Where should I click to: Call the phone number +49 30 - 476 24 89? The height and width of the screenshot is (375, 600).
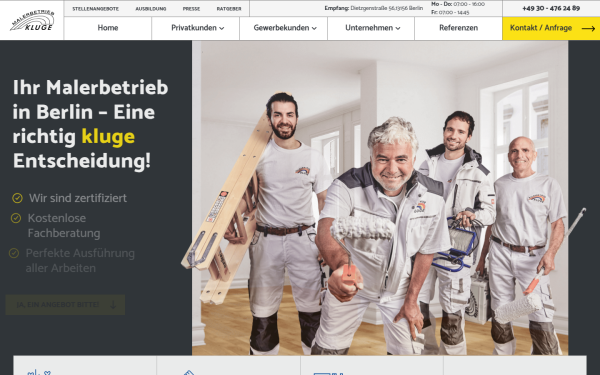coord(551,8)
